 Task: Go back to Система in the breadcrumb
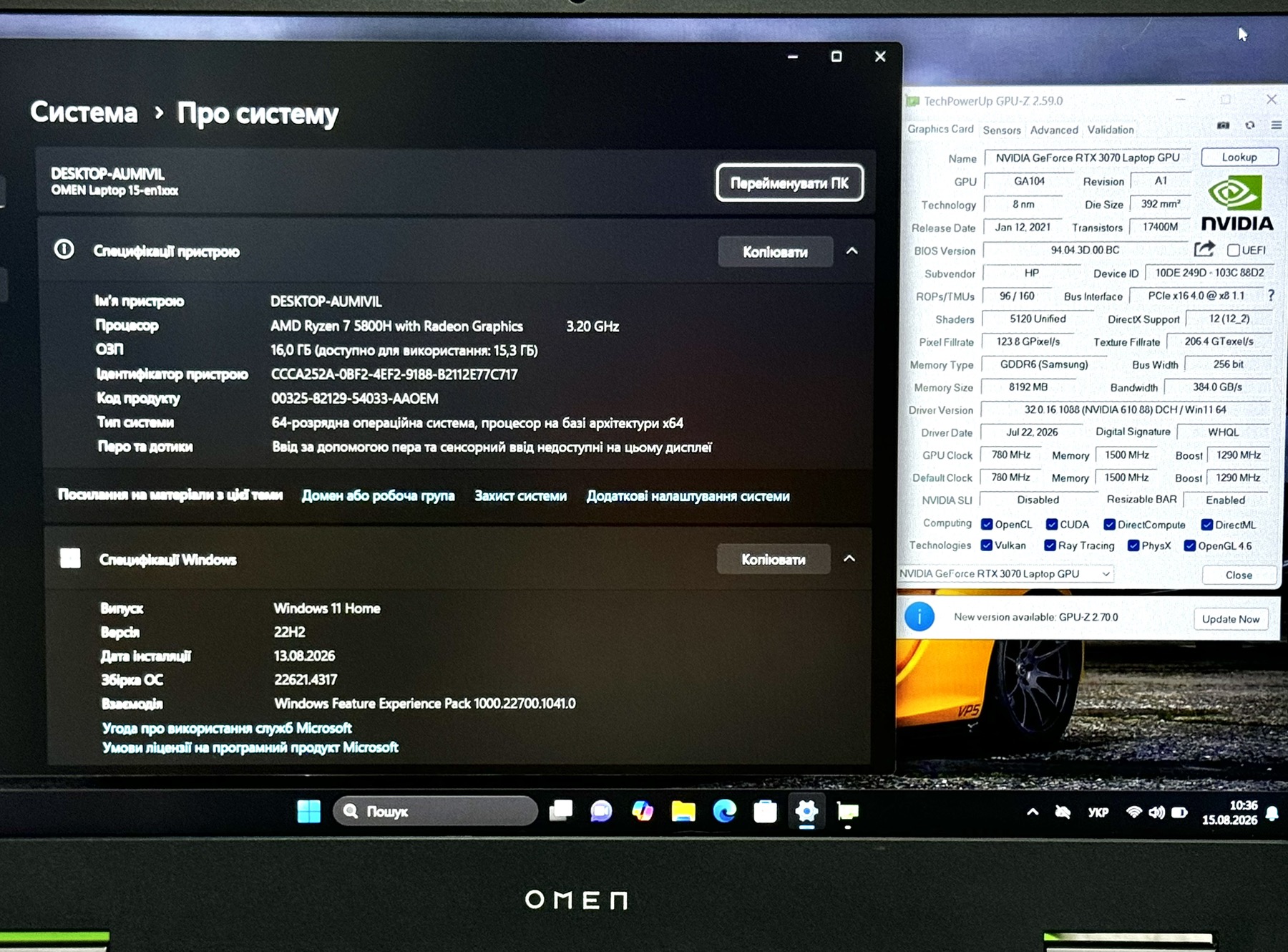pyautogui.click(x=84, y=112)
